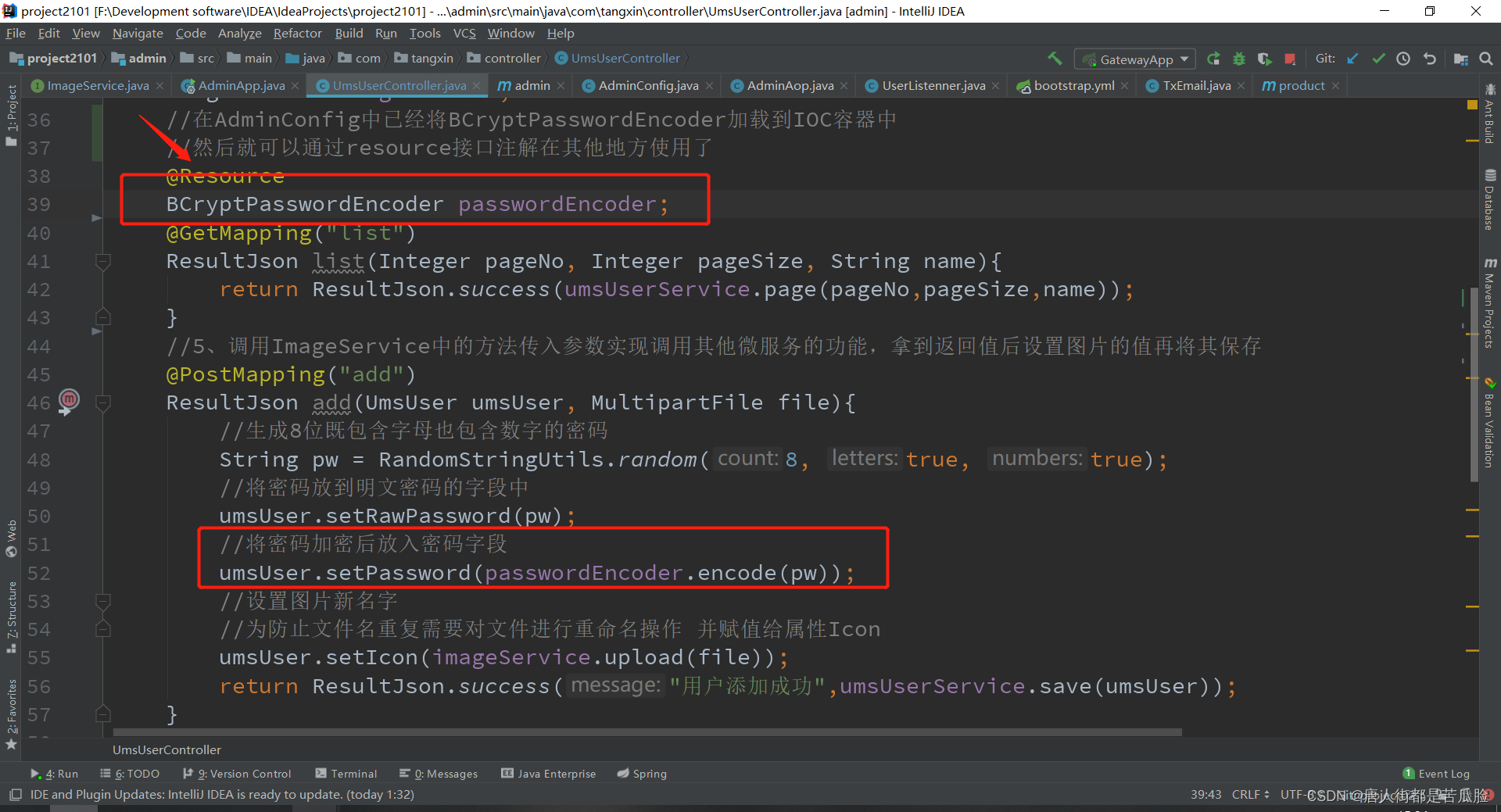
Task: Click UmsUserController class breadcrumb
Action: pyautogui.click(x=618, y=59)
